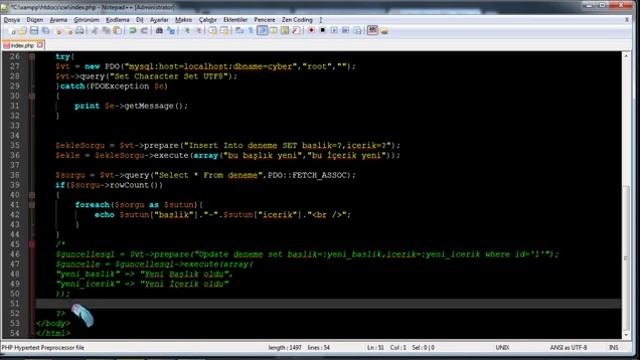Open the question mark help menu
This screenshot has height=360, width=640.
coord(321,20)
